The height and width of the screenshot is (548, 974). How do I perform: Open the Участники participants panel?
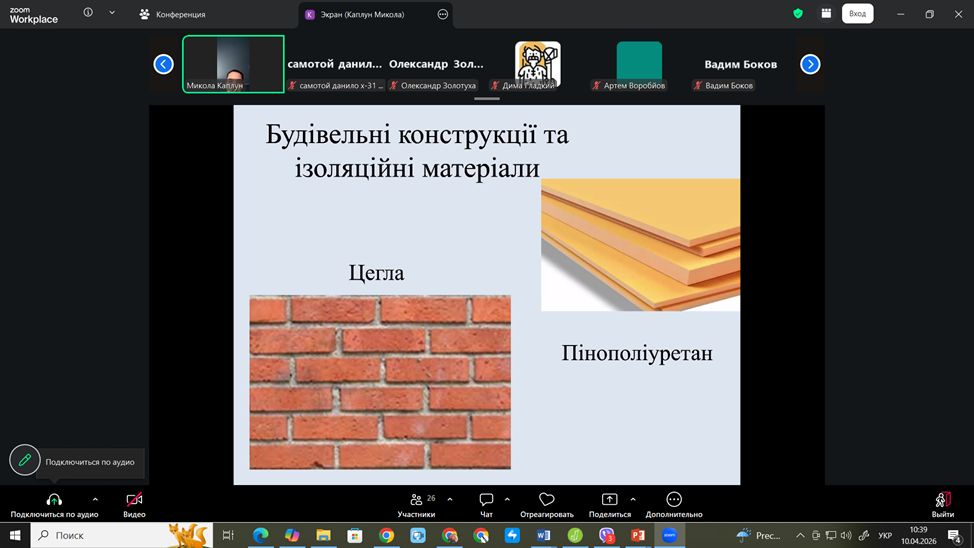point(416,504)
